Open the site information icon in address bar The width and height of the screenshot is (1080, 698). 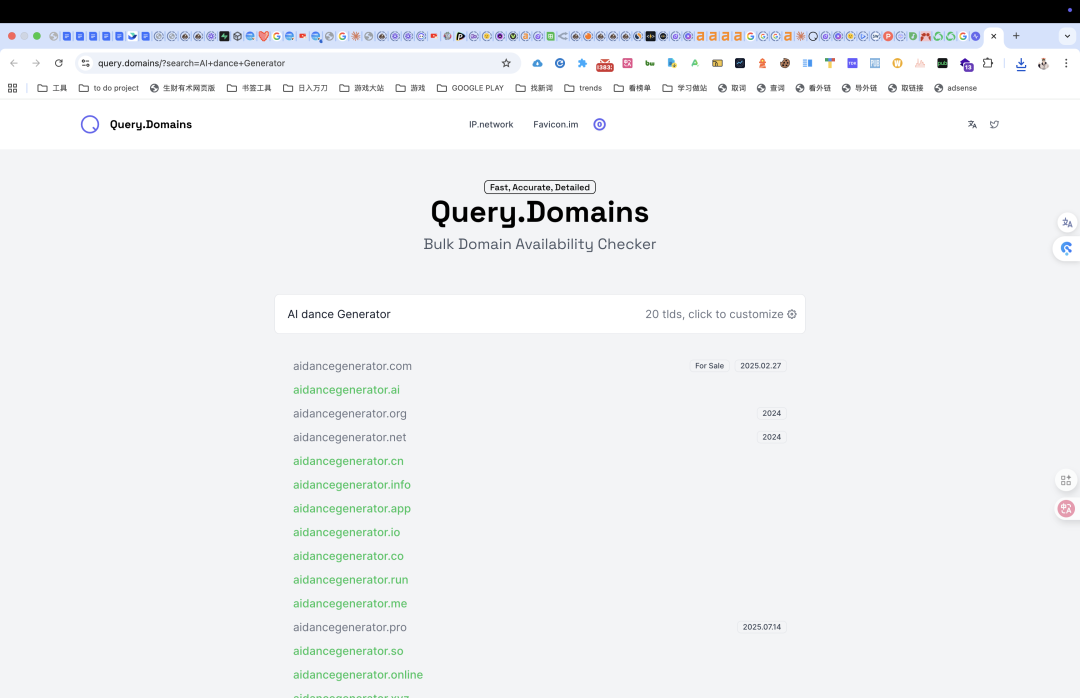[85, 63]
